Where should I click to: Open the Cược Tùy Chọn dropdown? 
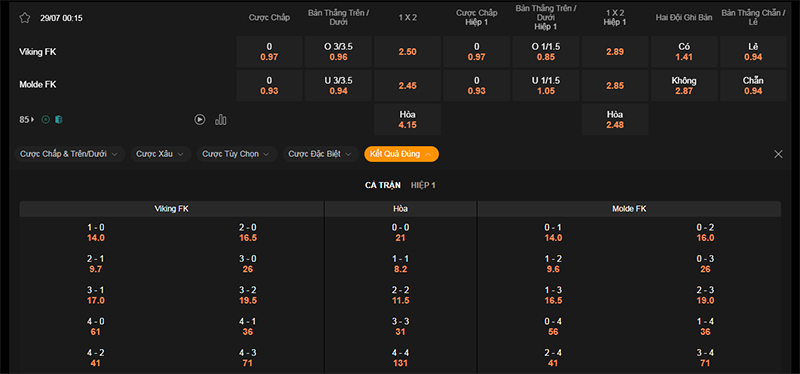click(x=237, y=154)
